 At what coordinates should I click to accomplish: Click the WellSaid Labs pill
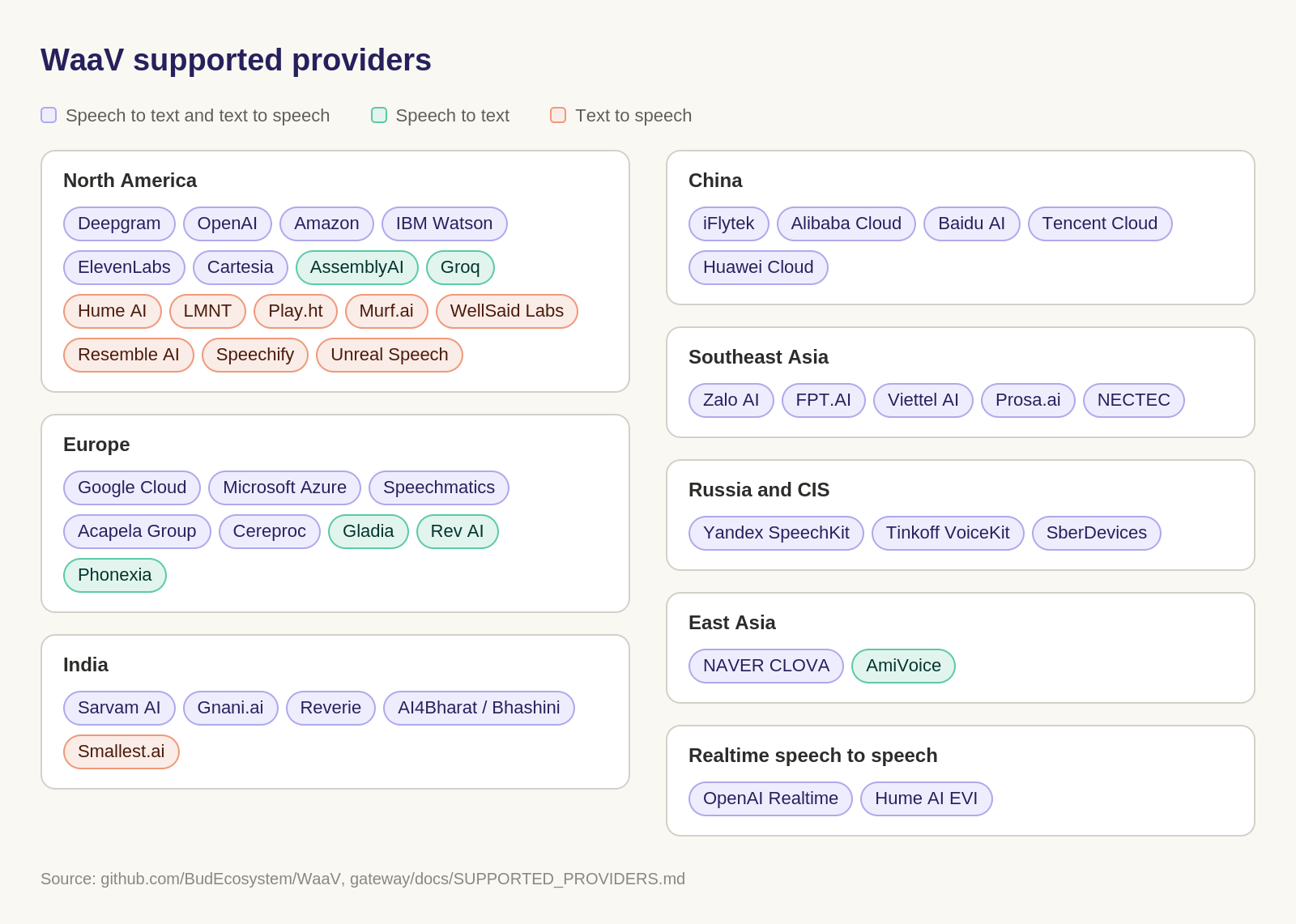[x=507, y=311]
